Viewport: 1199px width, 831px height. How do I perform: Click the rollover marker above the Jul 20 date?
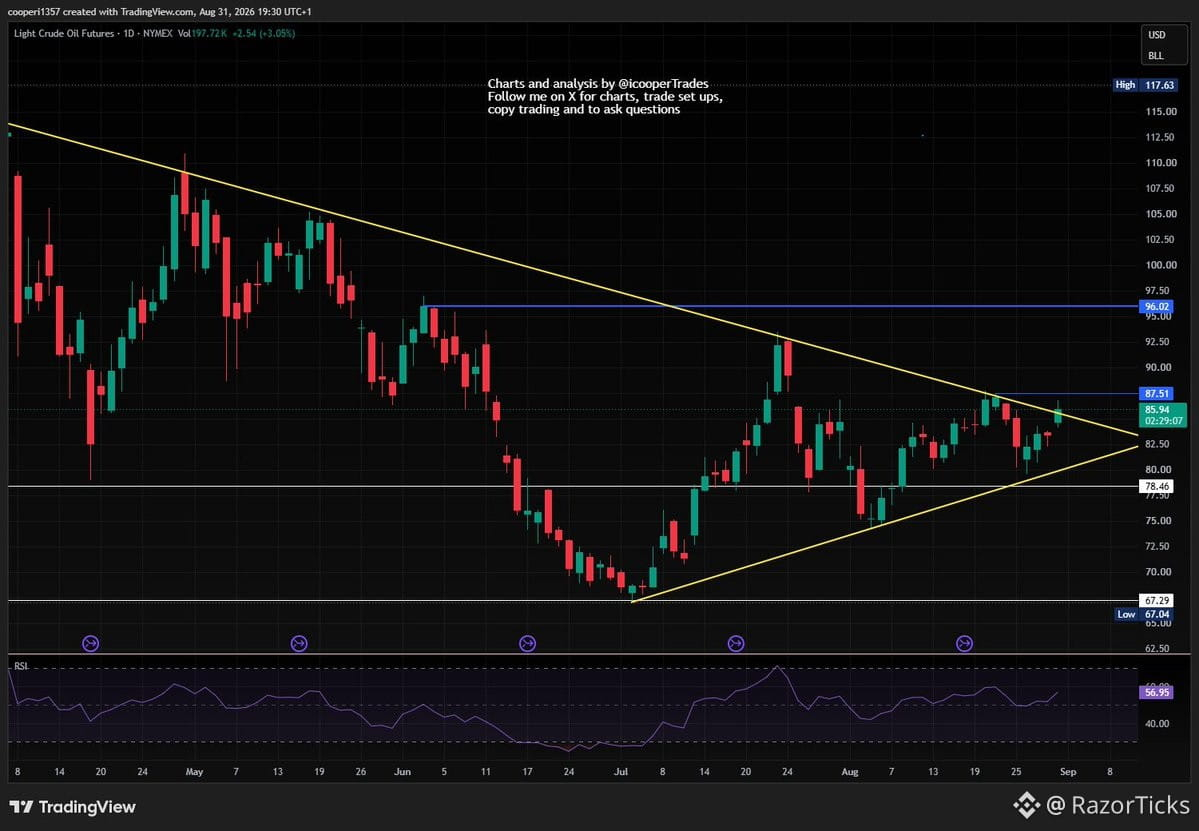(736, 644)
